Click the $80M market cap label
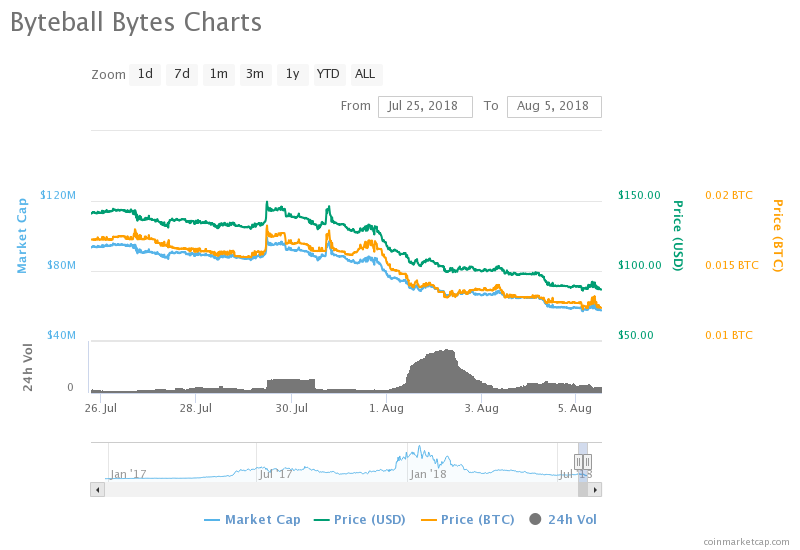Screen dimensions: 800x550 (x=61, y=265)
